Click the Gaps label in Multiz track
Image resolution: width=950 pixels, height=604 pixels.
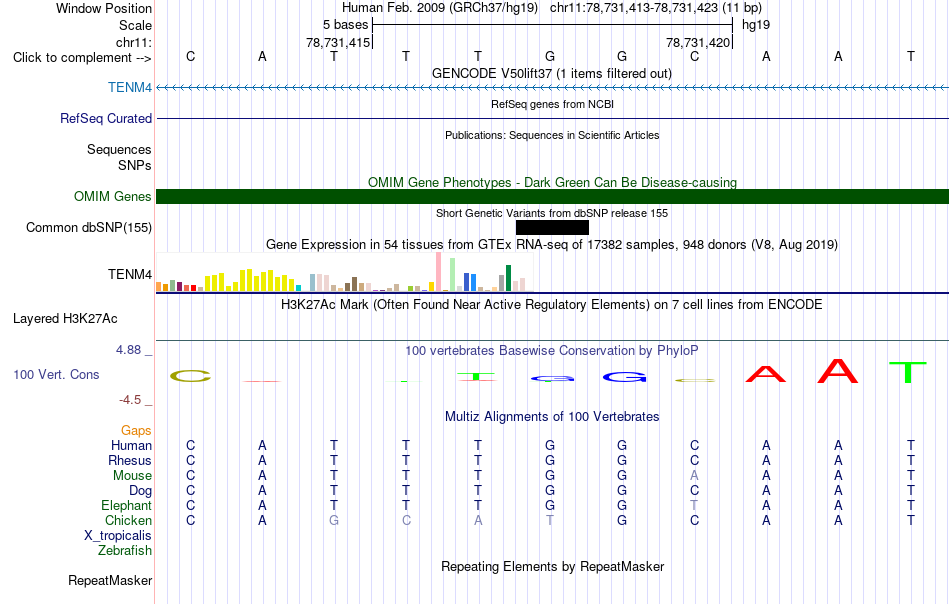point(136,431)
